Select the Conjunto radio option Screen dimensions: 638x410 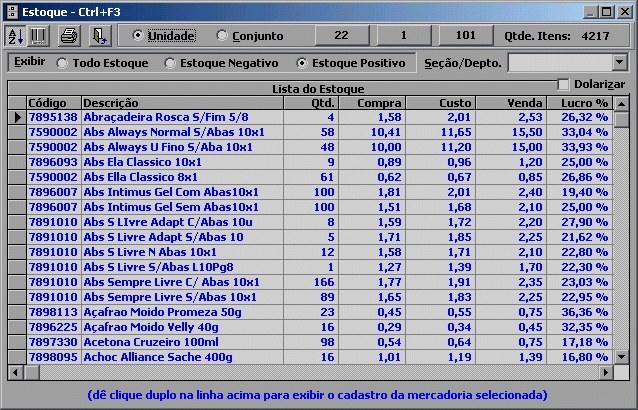coord(222,36)
